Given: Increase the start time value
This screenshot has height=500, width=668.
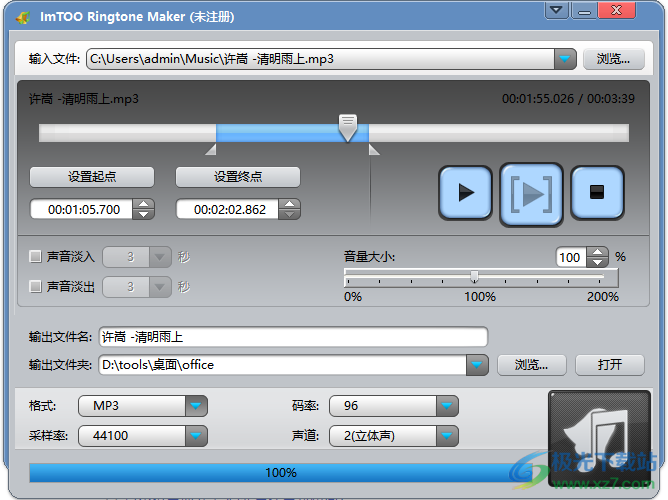Looking at the screenshot, I should [x=144, y=204].
